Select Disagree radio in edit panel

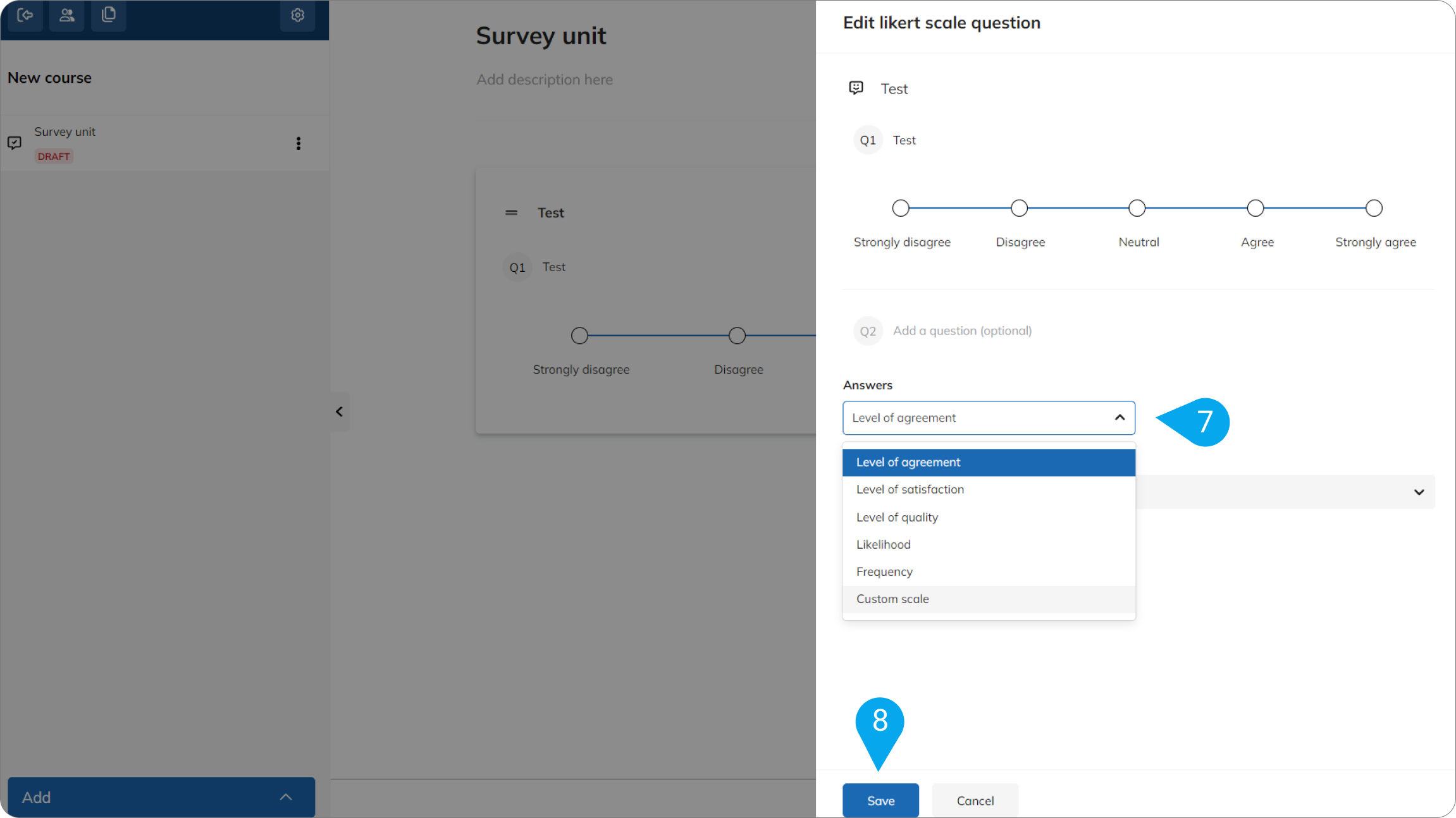tap(1019, 208)
